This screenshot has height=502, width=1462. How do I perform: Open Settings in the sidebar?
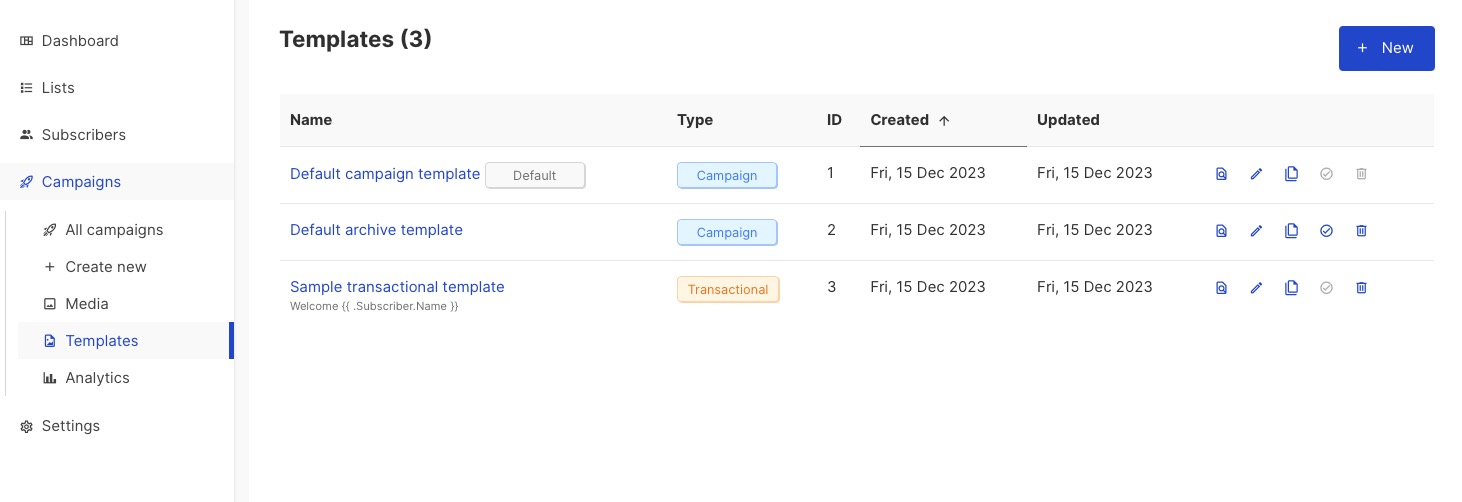click(x=117, y=426)
